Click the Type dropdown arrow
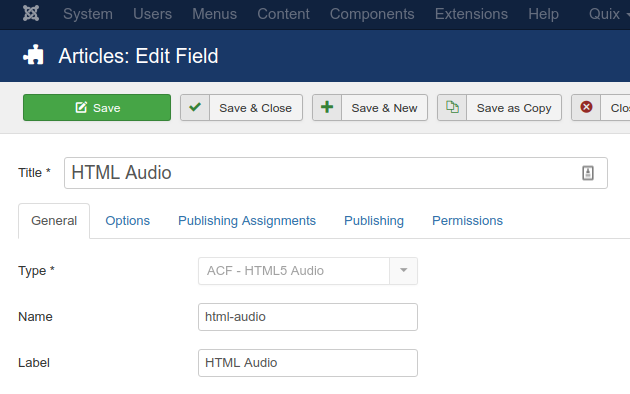The image size is (630, 394). [403, 271]
